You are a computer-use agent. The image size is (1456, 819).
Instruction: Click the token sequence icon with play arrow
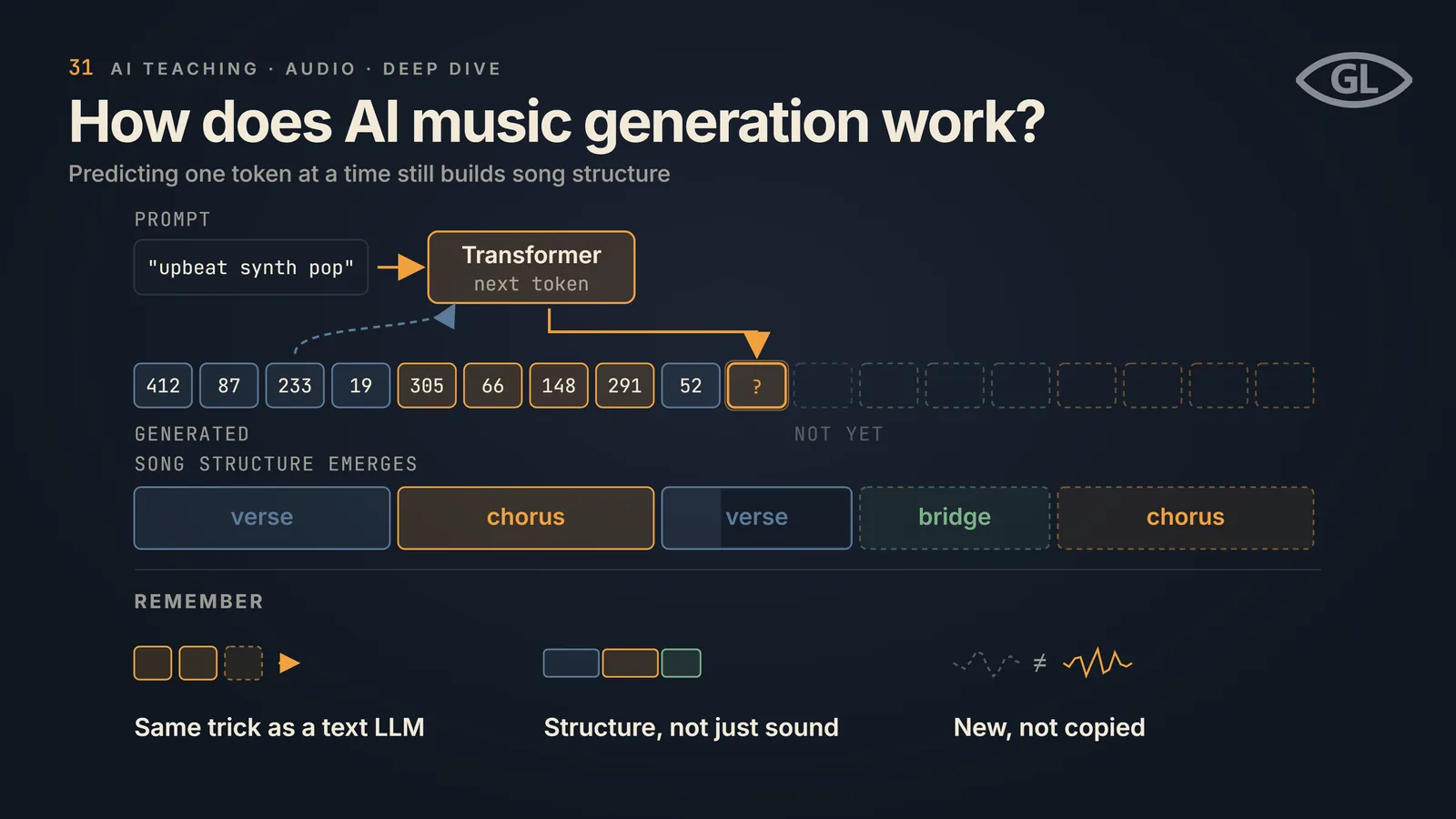point(217,663)
